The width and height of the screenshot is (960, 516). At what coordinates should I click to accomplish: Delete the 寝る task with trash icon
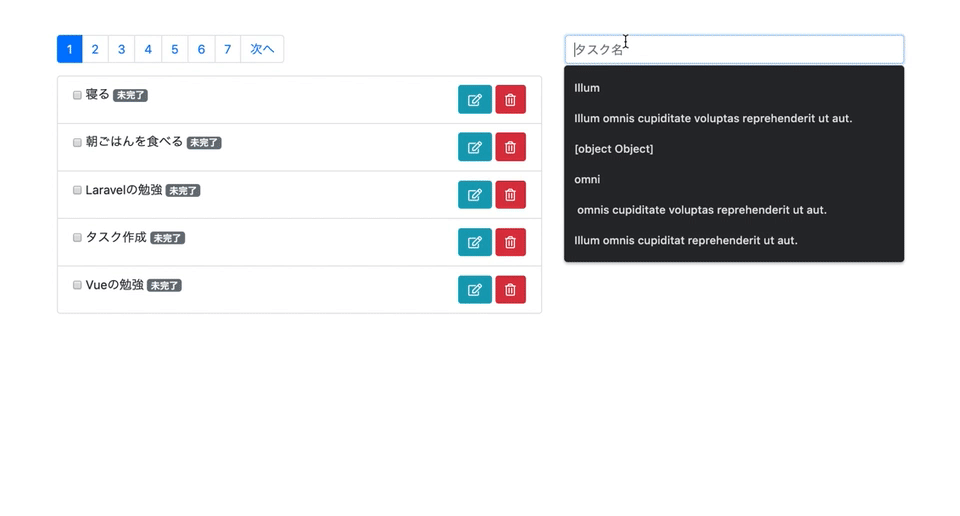click(x=510, y=100)
